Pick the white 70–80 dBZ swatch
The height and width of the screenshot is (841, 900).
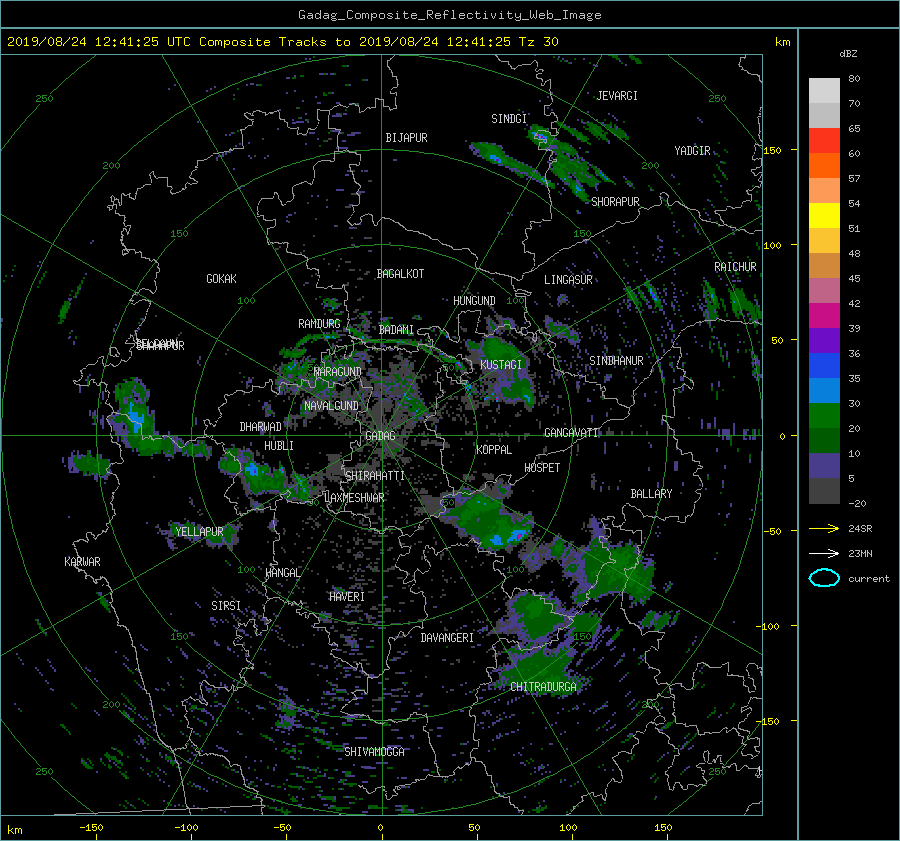click(824, 91)
